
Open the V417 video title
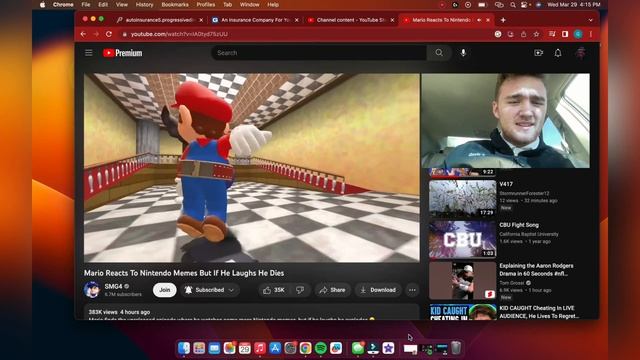pyautogui.click(x=506, y=184)
